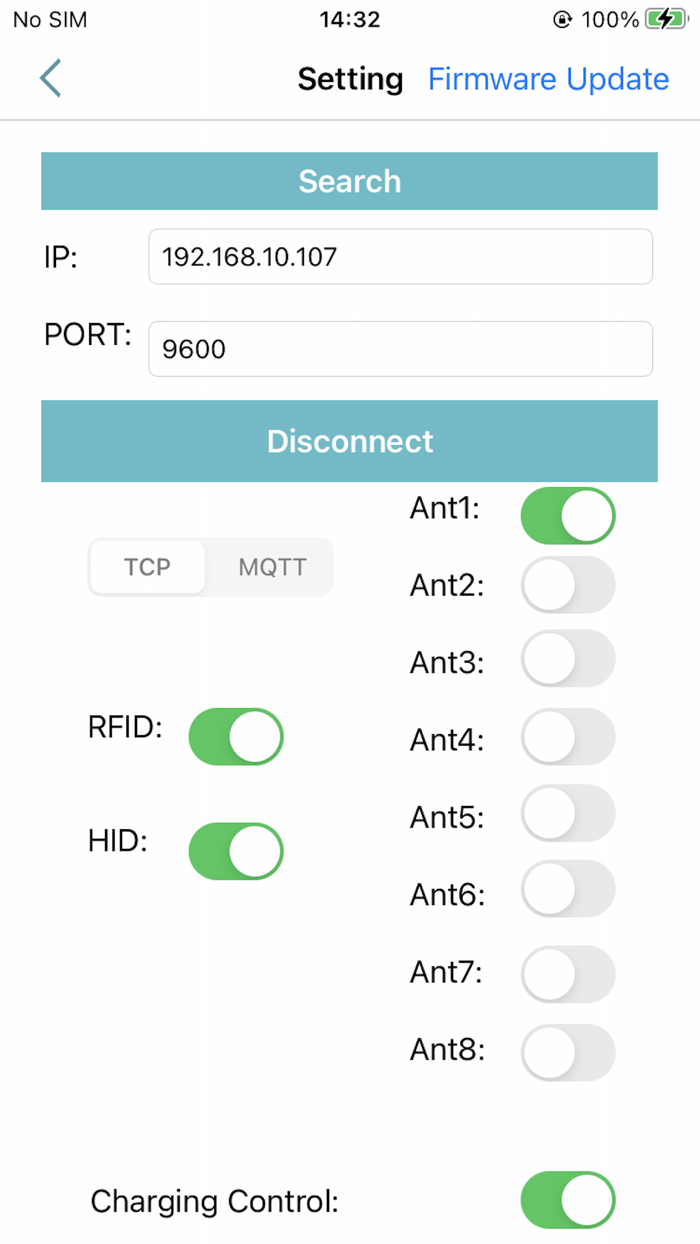The width and height of the screenshot is (700, 1244).
Task: Click the back arrow to leave Settings
Action: click(x=49, y=78)
